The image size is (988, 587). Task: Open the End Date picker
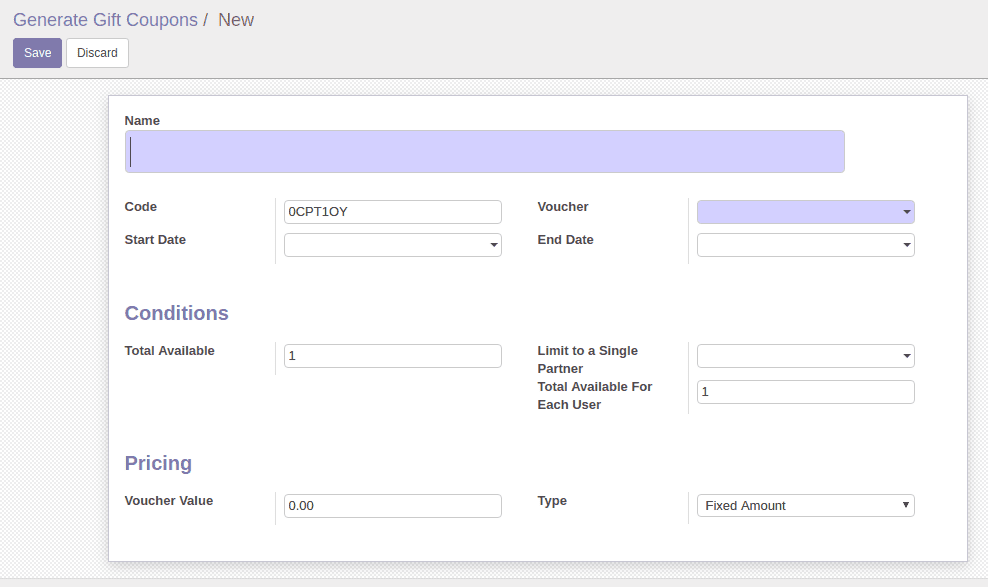point(805,245)
